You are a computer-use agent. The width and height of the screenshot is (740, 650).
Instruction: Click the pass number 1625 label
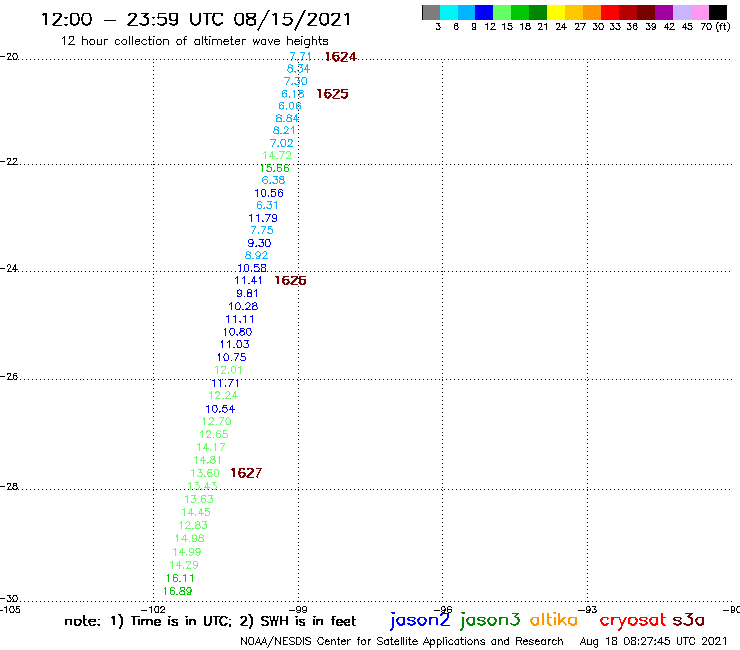point(332,94)
